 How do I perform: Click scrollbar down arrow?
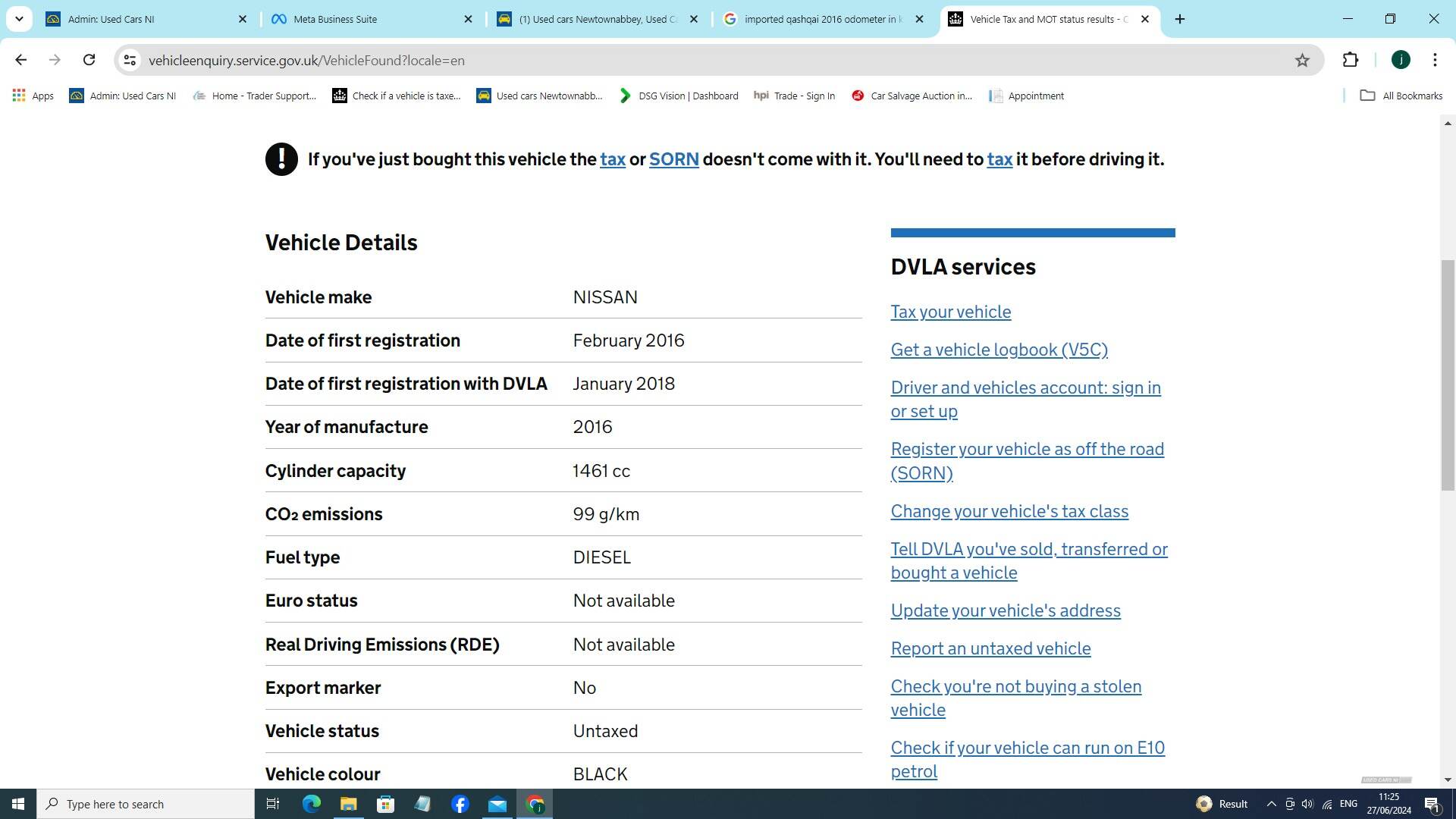click(x=1448, y=780)
